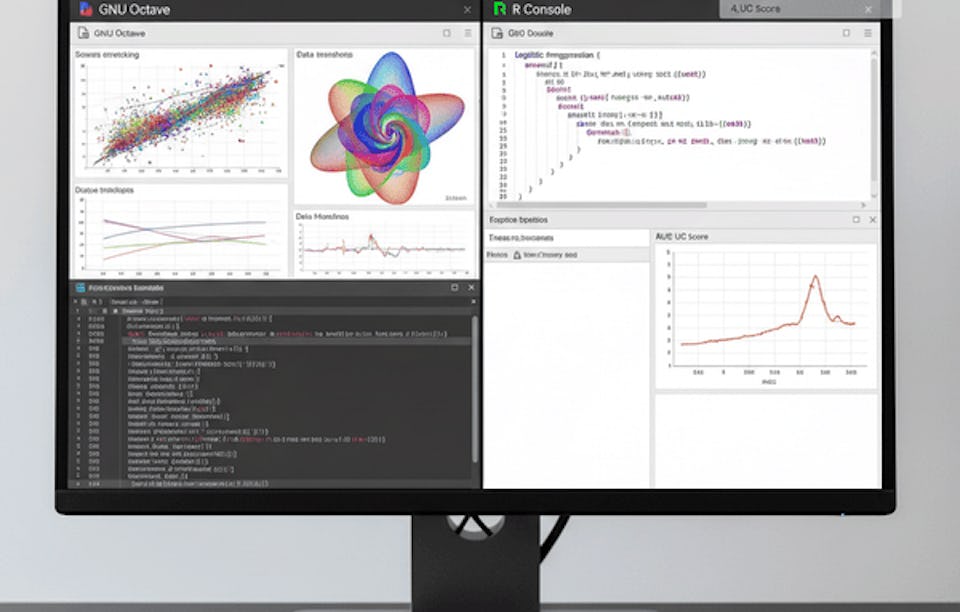
Task: Click the GNU Octave logo in the title bar
Action: (86, 9)
